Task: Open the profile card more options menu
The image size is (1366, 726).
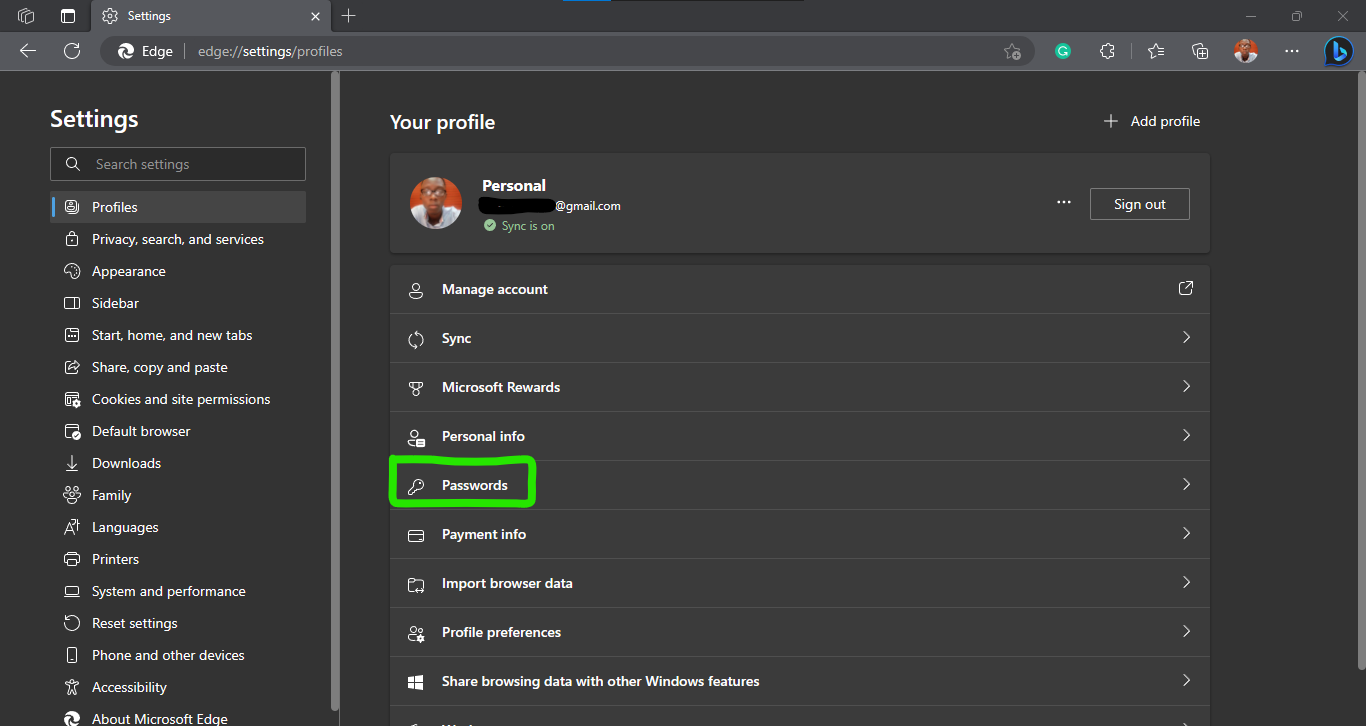Action: coord(1063,201)
